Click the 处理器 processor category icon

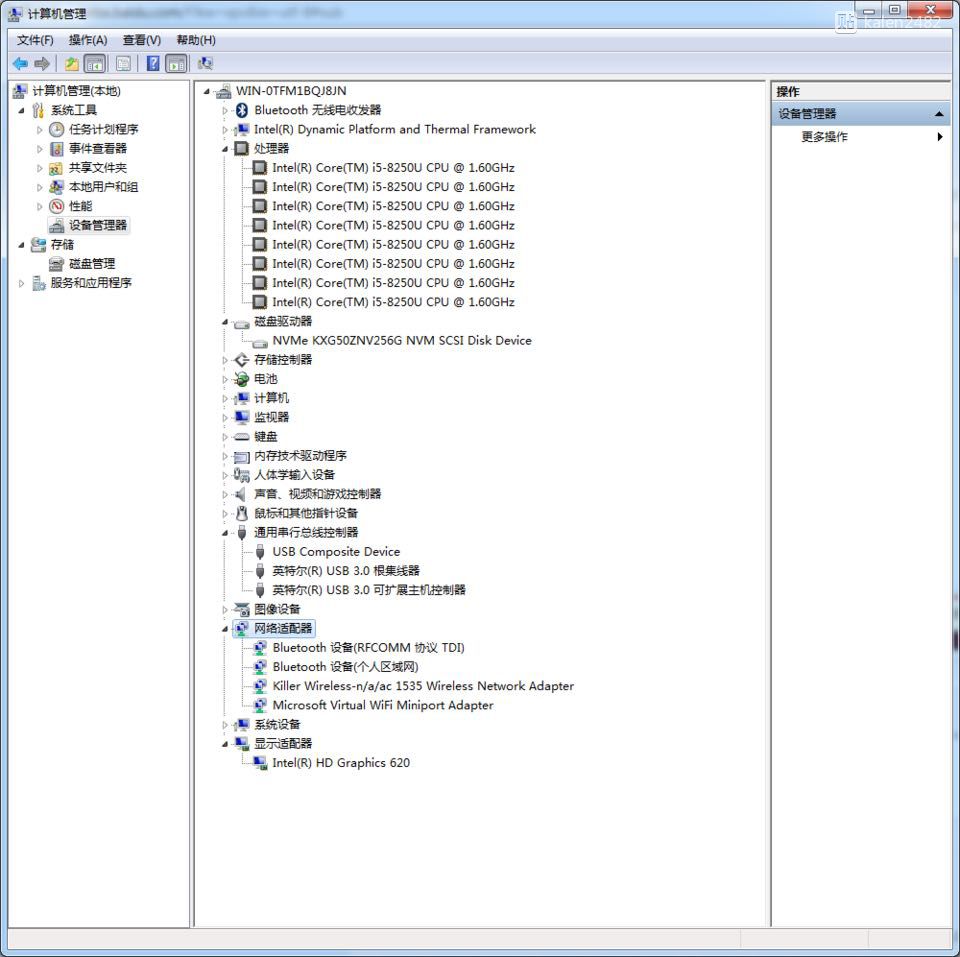pos(242,149)
